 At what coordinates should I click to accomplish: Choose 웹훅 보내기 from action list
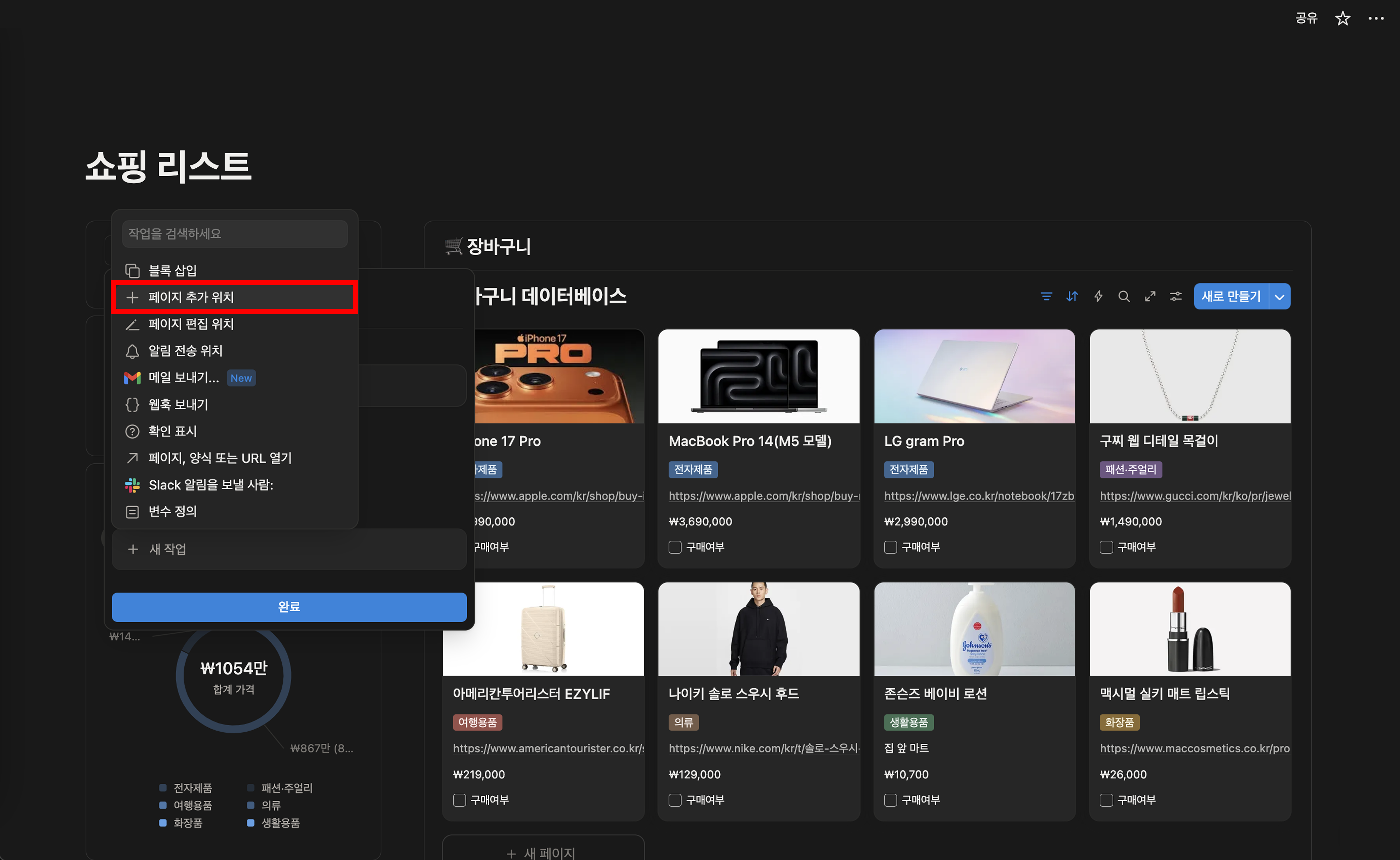pyautogui.click(x=178, y=404)
